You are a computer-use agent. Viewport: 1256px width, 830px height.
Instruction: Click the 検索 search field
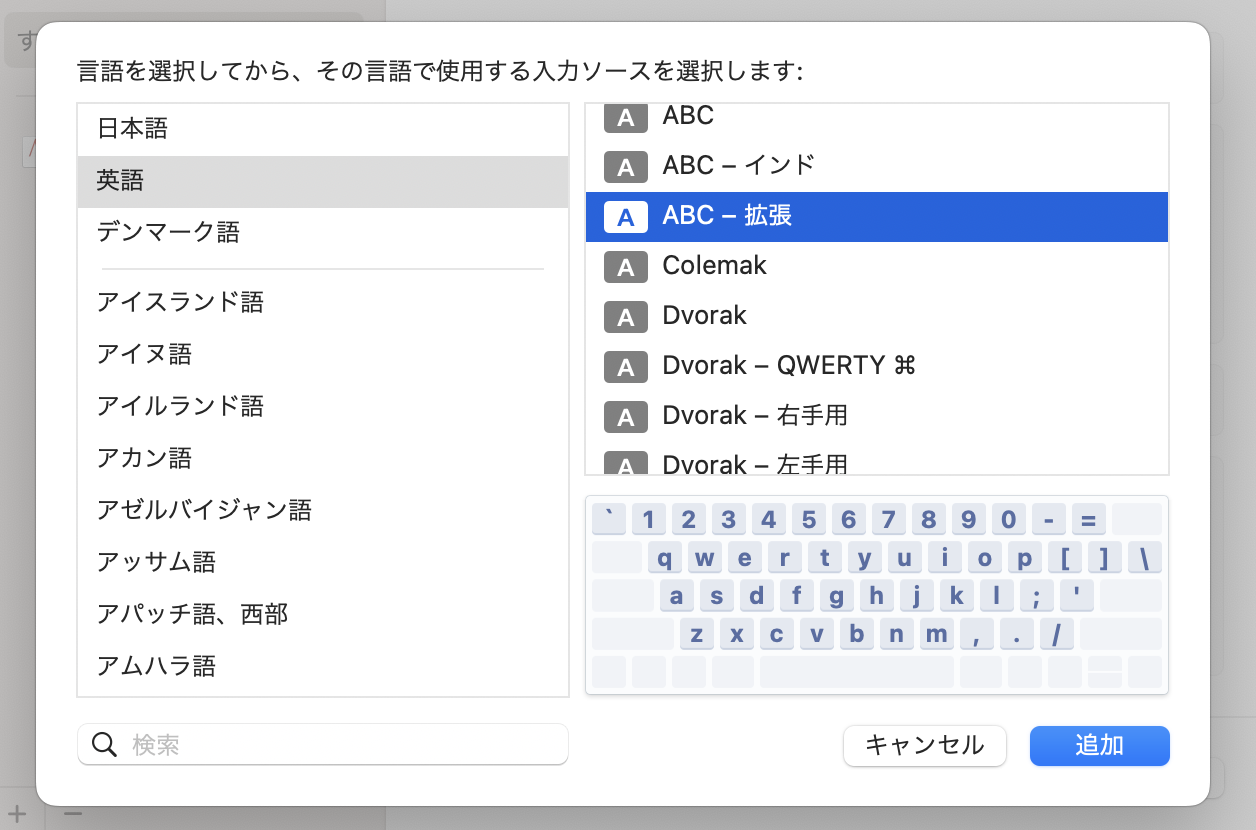pos(340,744)
